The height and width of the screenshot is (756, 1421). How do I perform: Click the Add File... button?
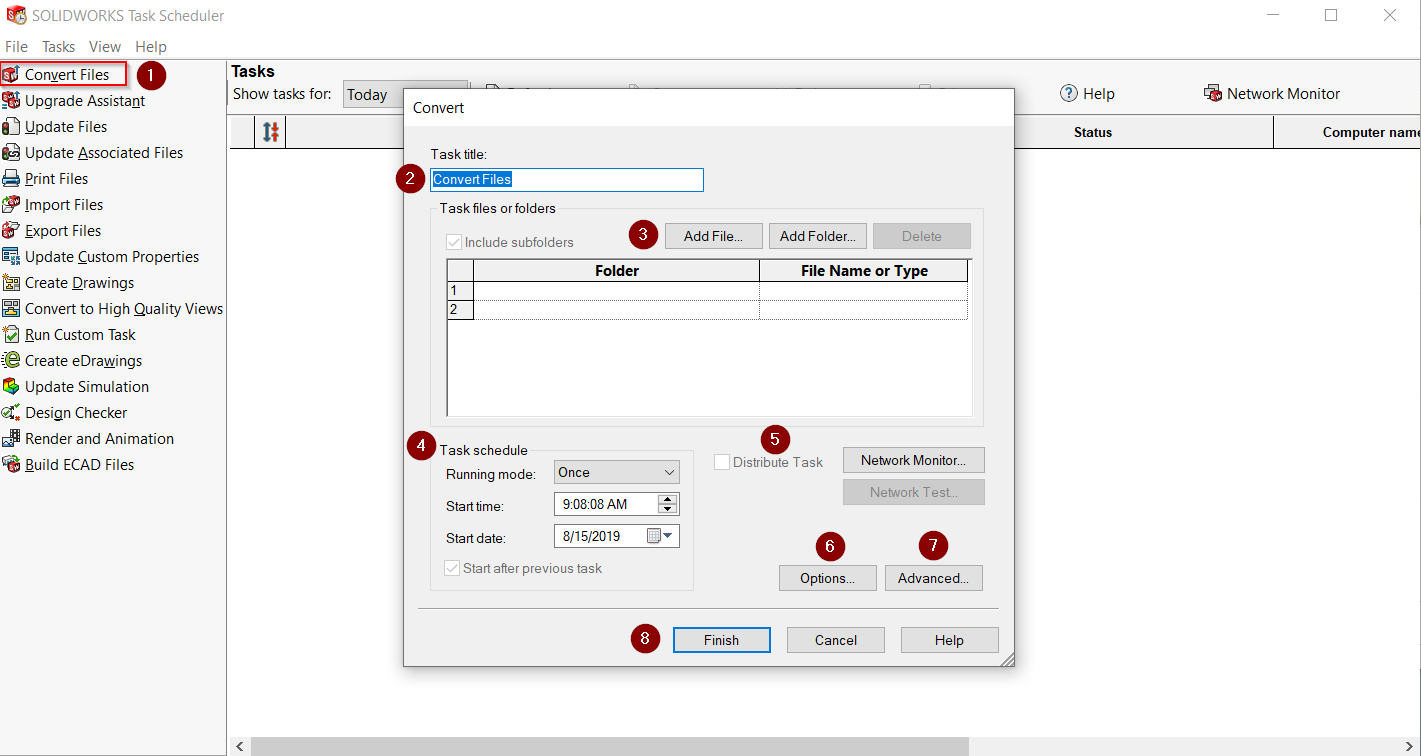point(713,236)
